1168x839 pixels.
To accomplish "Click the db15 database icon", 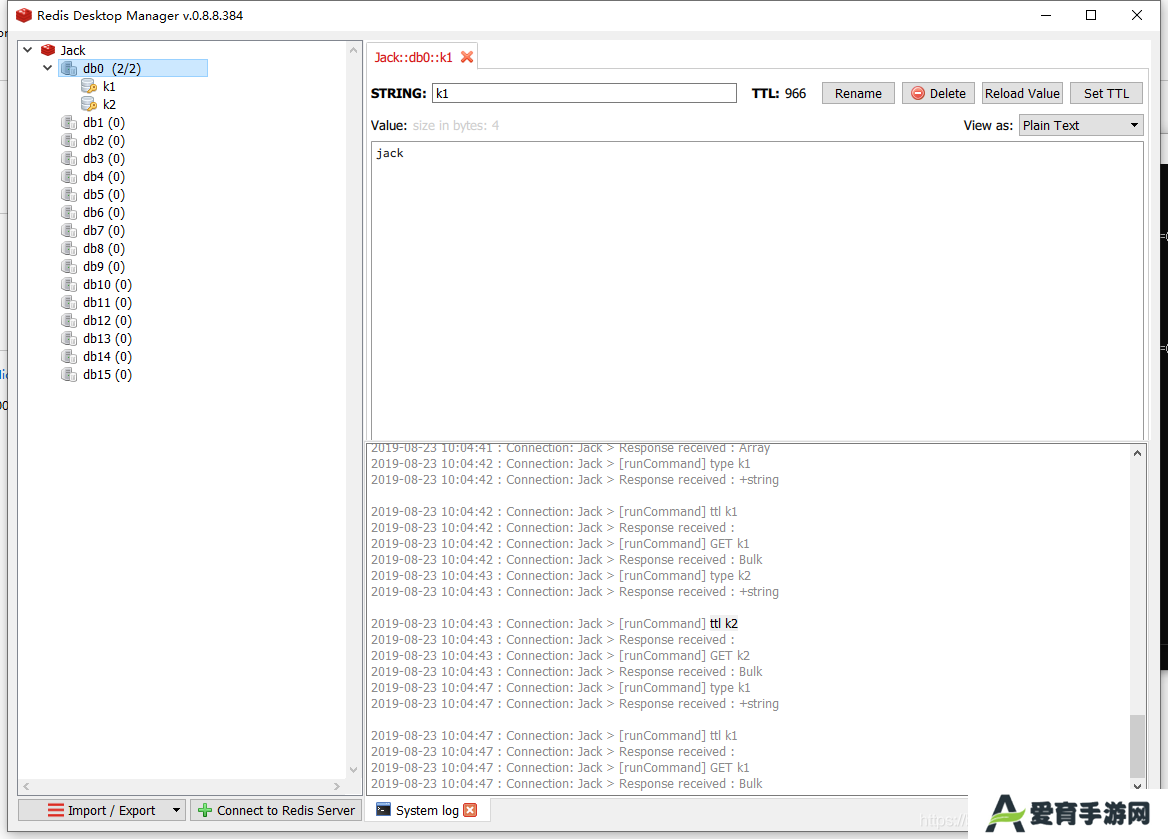I will click(69, 375).
